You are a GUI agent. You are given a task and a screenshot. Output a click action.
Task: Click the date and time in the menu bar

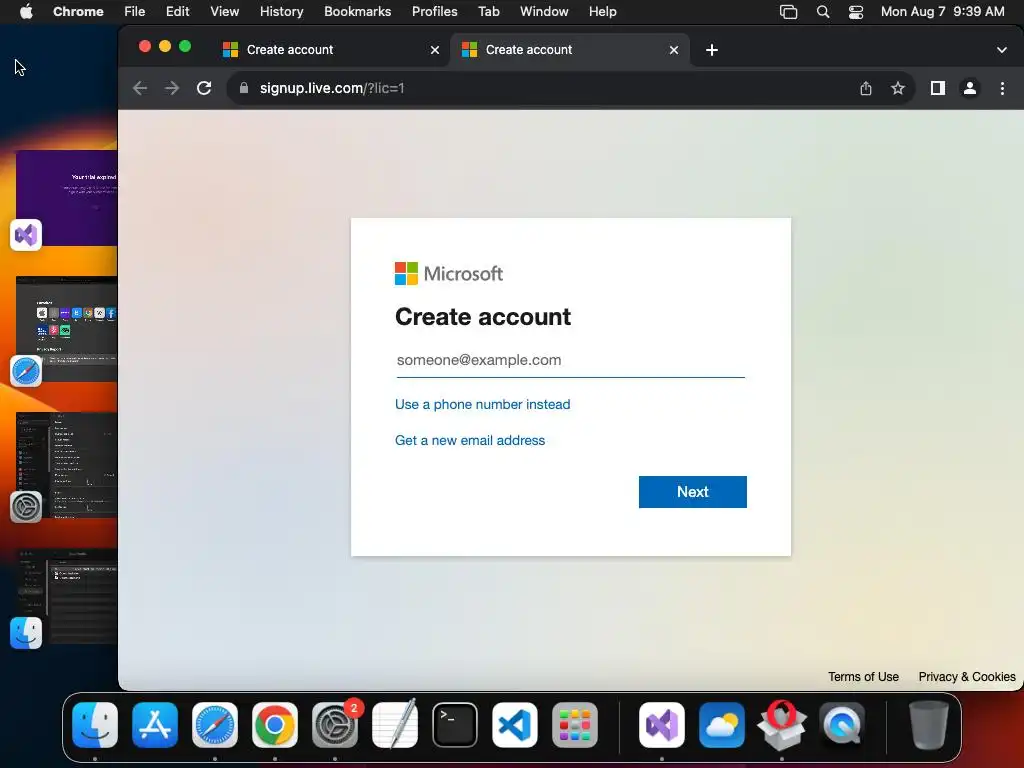click(942, 12)
